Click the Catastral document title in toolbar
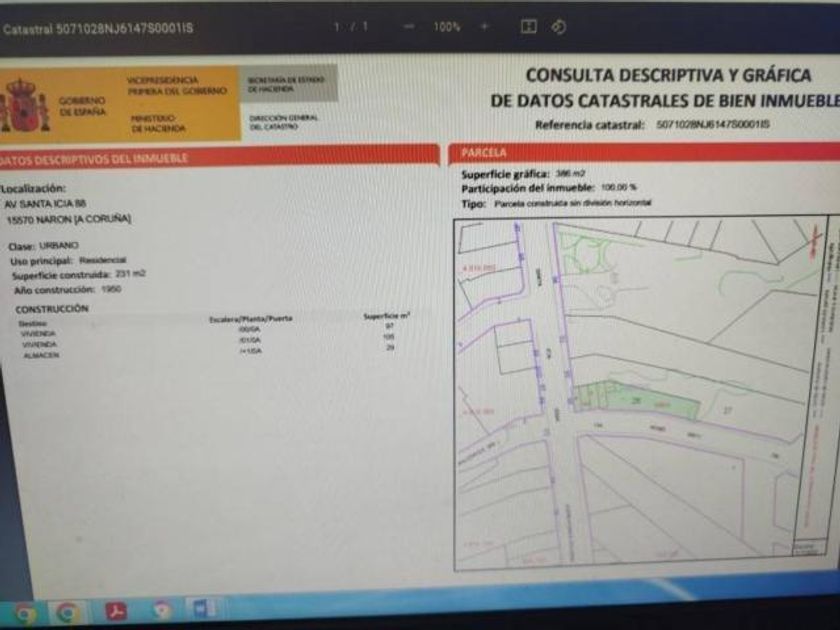 (98, 28)
